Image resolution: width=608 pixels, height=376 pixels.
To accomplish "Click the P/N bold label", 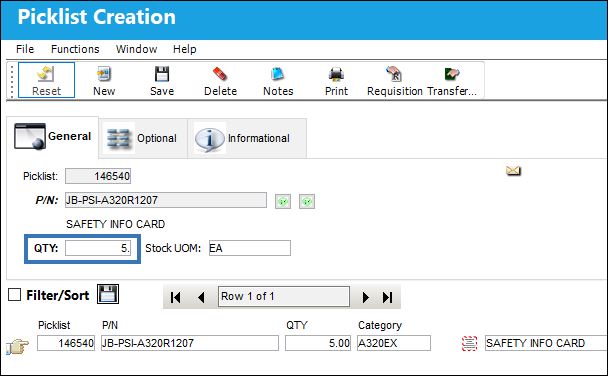I will point(47,200).
